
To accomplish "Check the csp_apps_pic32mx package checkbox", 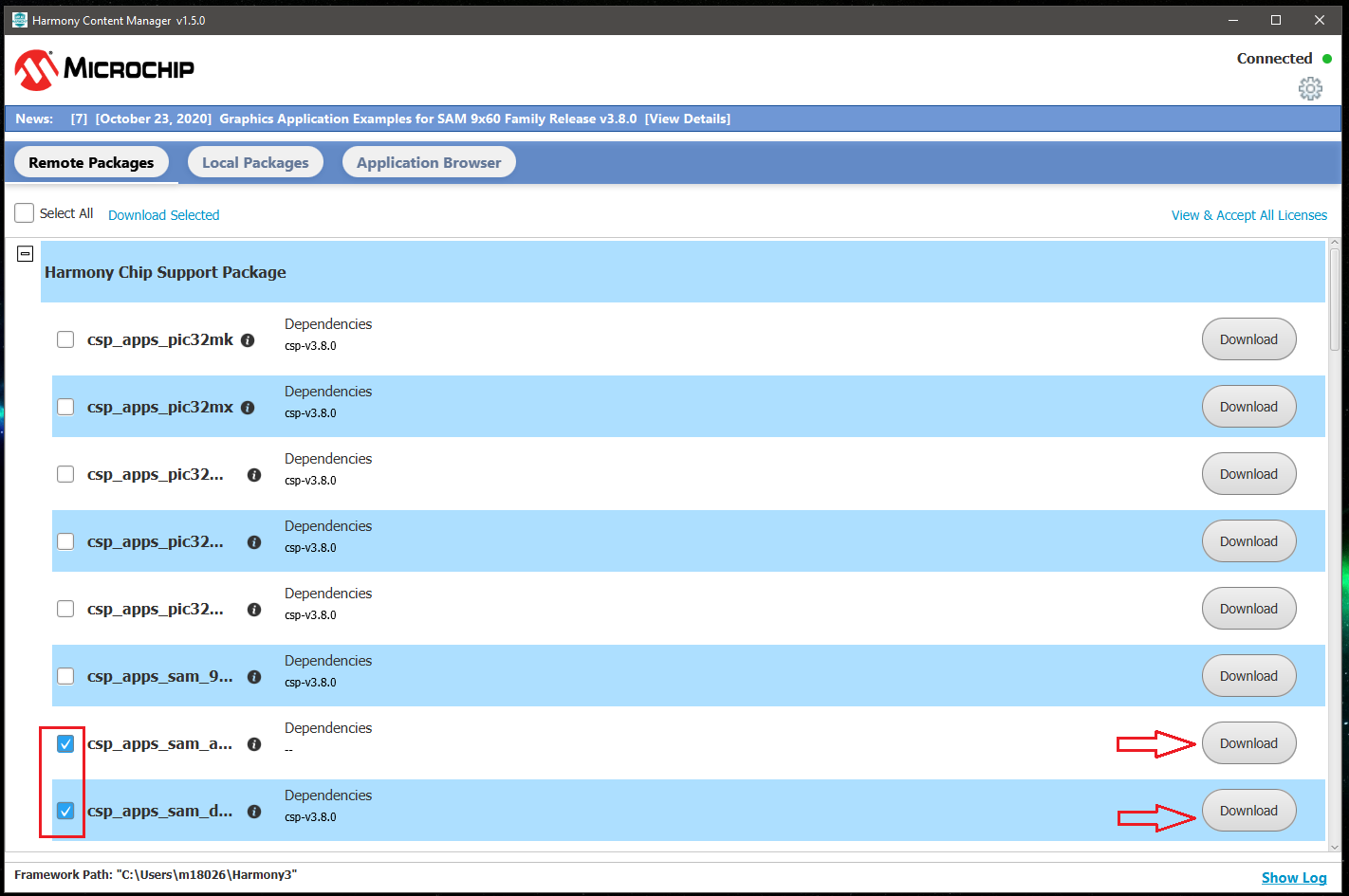I will click(x=65, y=407).
